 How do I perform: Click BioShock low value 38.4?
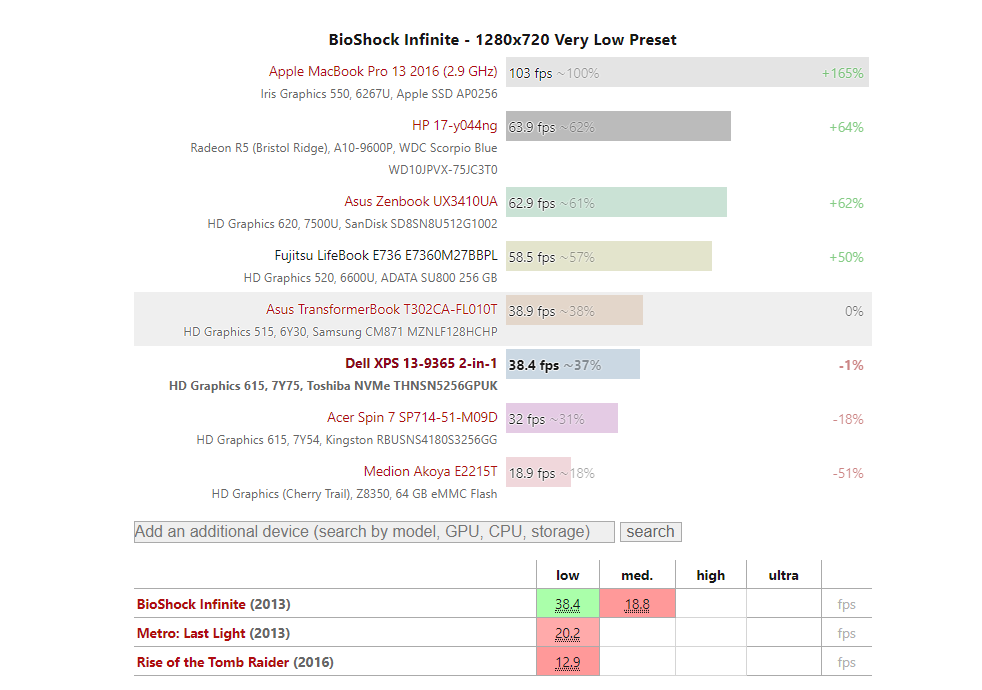(567, 604)
